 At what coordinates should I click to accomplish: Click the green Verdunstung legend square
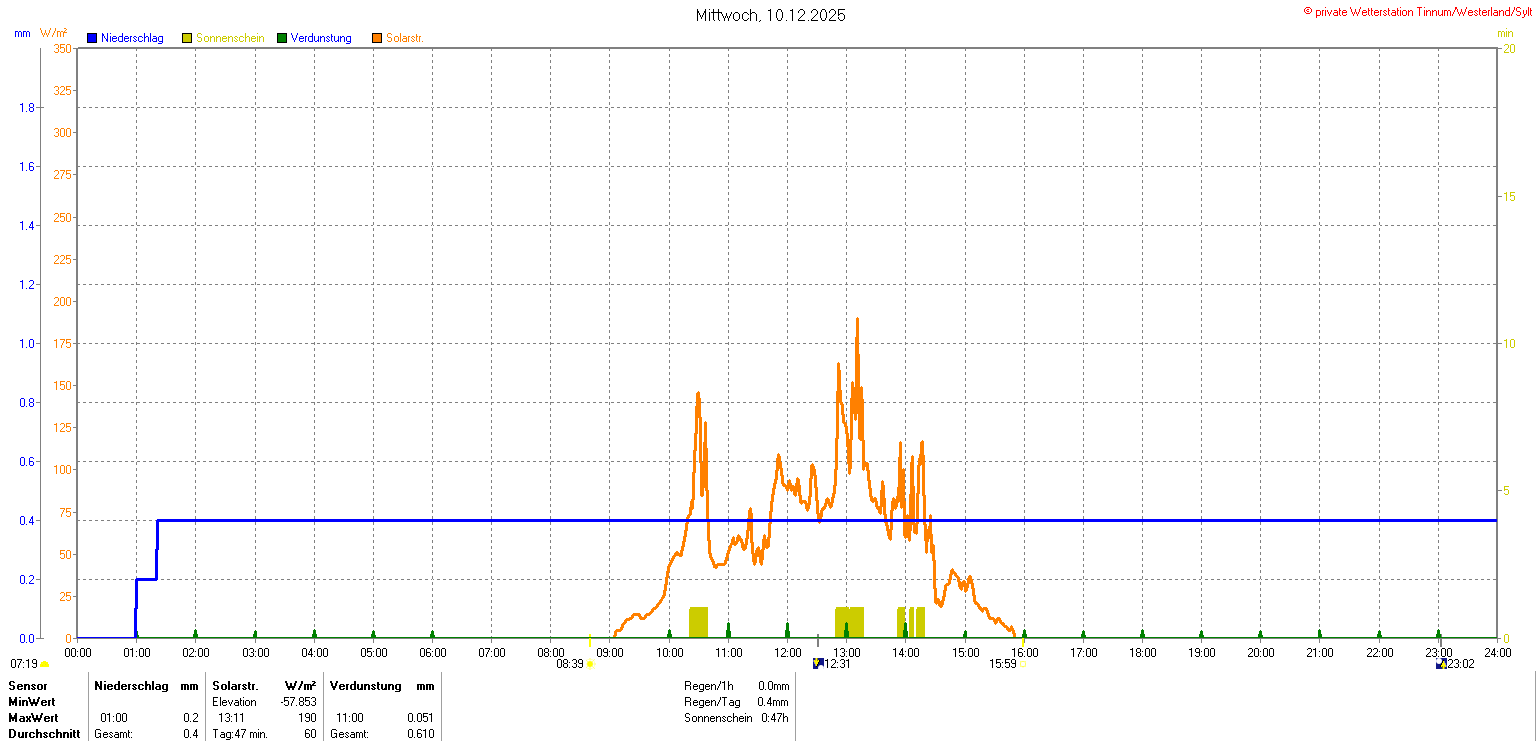tap(282, 38)
